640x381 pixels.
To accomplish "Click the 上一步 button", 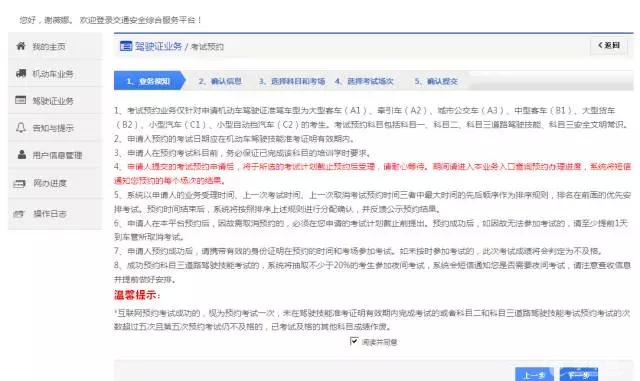I will (534, 374).
